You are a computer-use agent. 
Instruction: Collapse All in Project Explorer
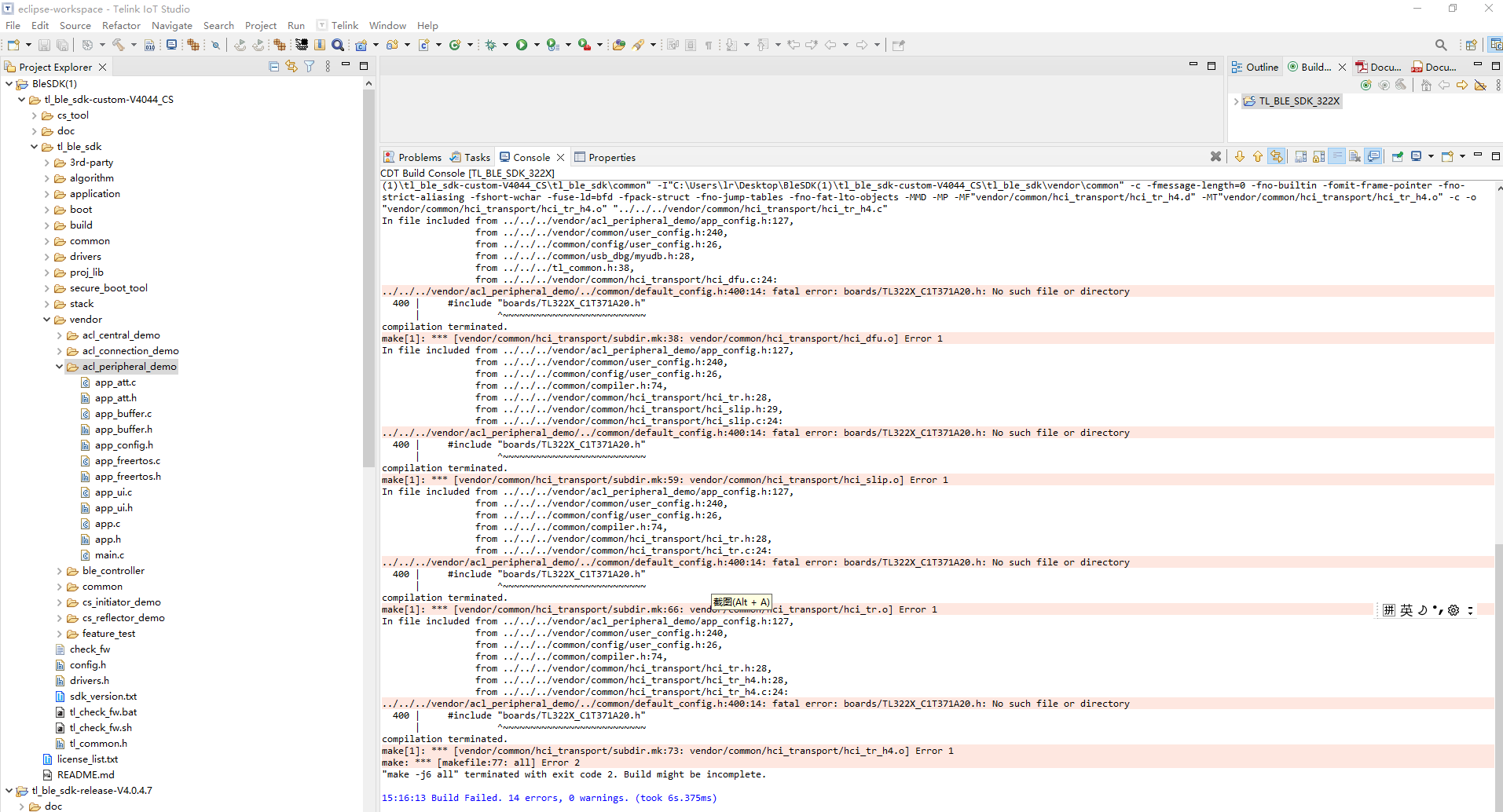(x=273, y=67)
